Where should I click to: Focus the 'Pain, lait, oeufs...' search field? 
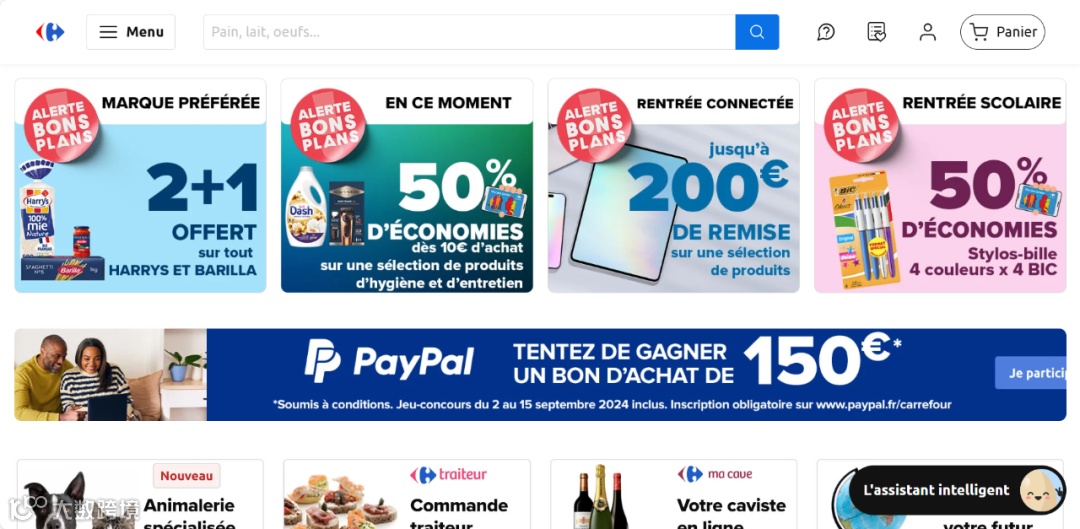coord(469,32)
